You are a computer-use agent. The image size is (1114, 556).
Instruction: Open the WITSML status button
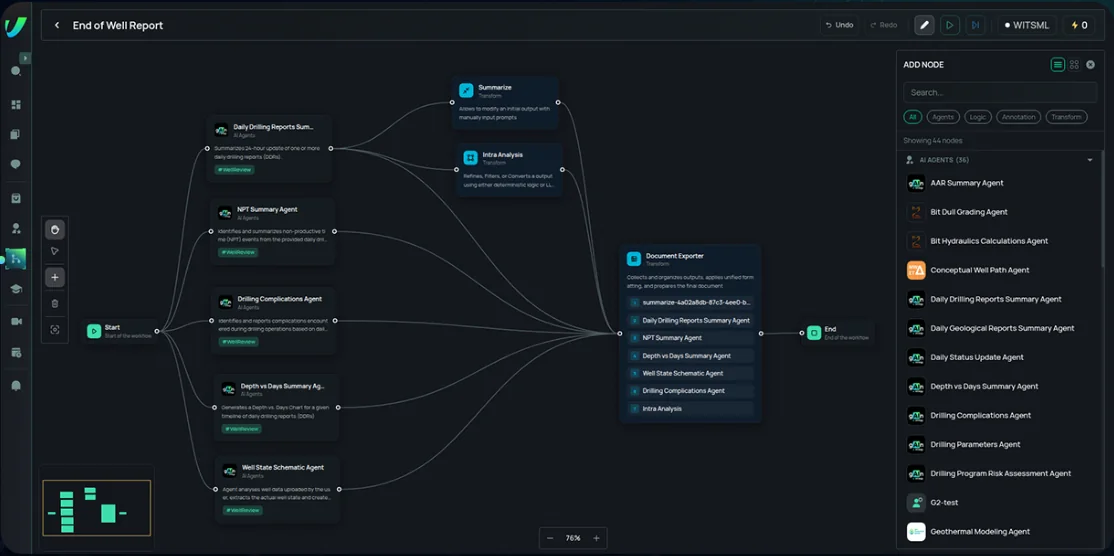1027,25
